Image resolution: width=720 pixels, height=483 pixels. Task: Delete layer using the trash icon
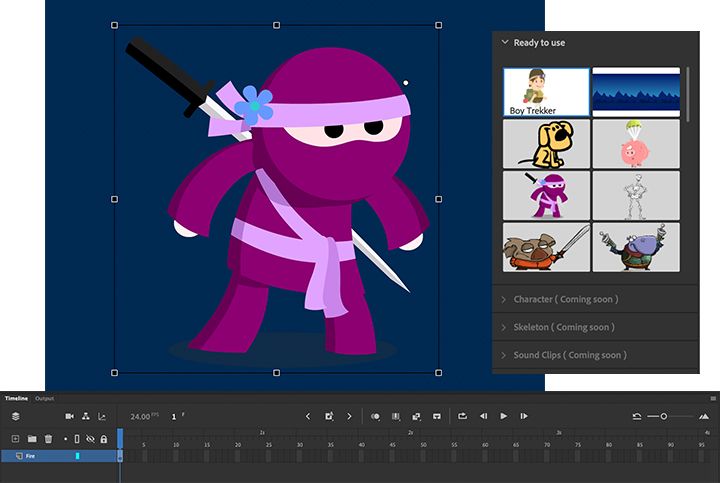click(48, 439)
